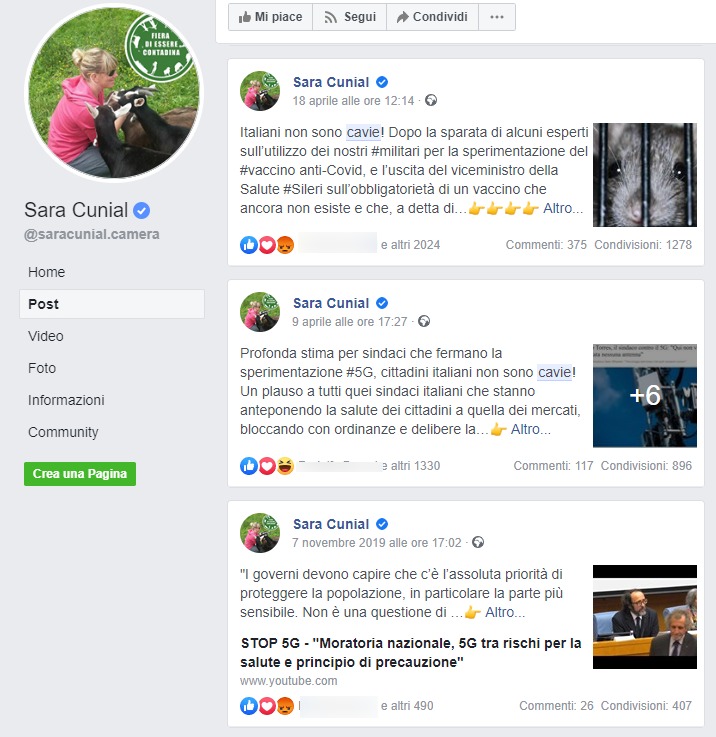Open the #5G hashtag link
Viewport: 716px width, 737px height.
tap(361, 372)
